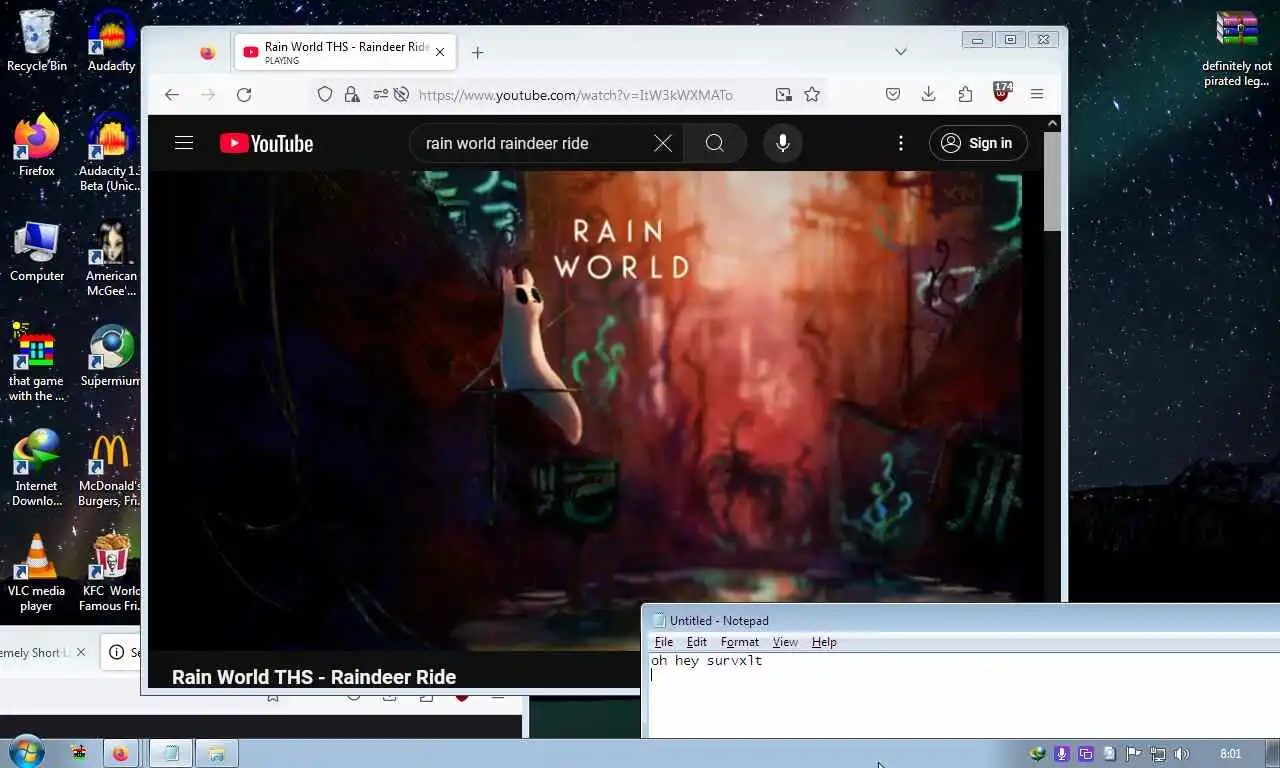
Task: Close the Rain World THS tab
Action: 440,52
